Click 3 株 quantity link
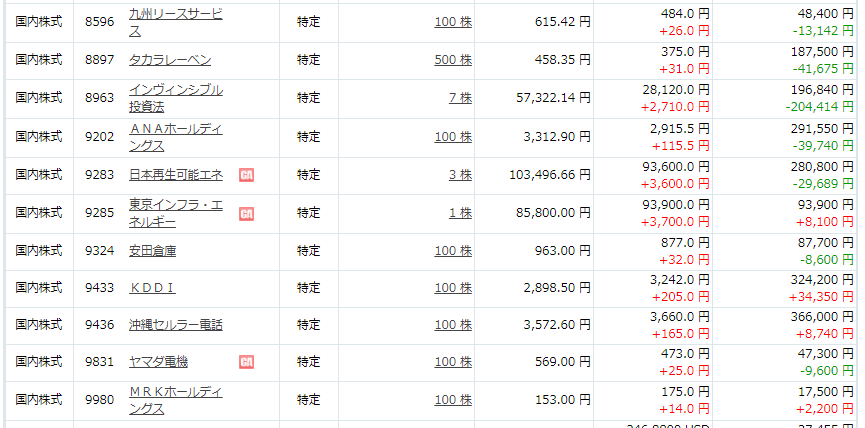 click(x=460, y=175)
